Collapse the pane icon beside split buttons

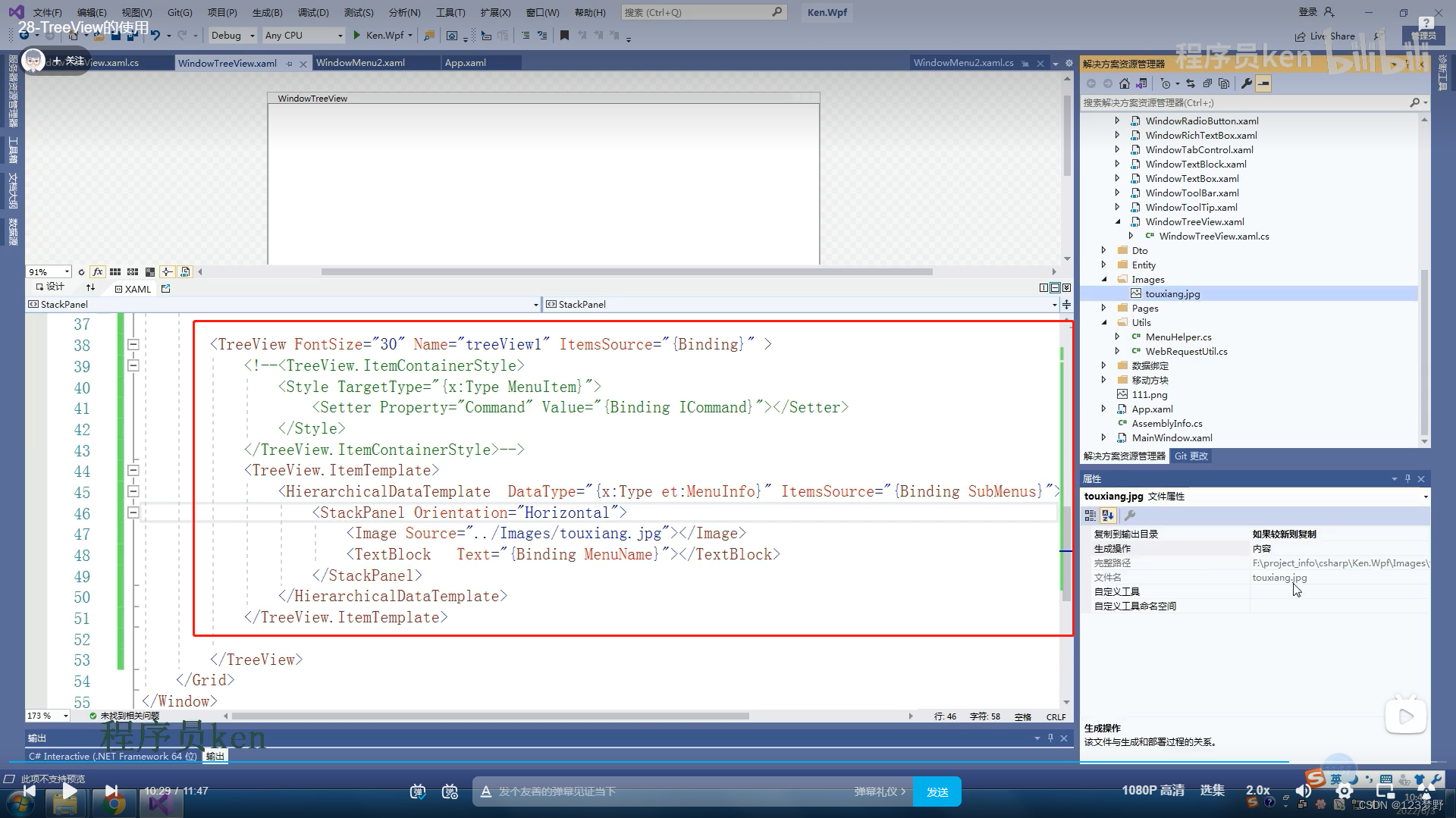(1066, 287)
